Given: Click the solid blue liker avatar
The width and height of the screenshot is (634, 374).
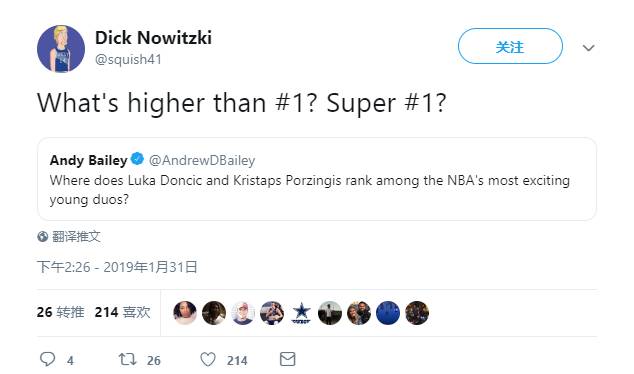Looking at the screenshot, I should (x=388, y=313).
